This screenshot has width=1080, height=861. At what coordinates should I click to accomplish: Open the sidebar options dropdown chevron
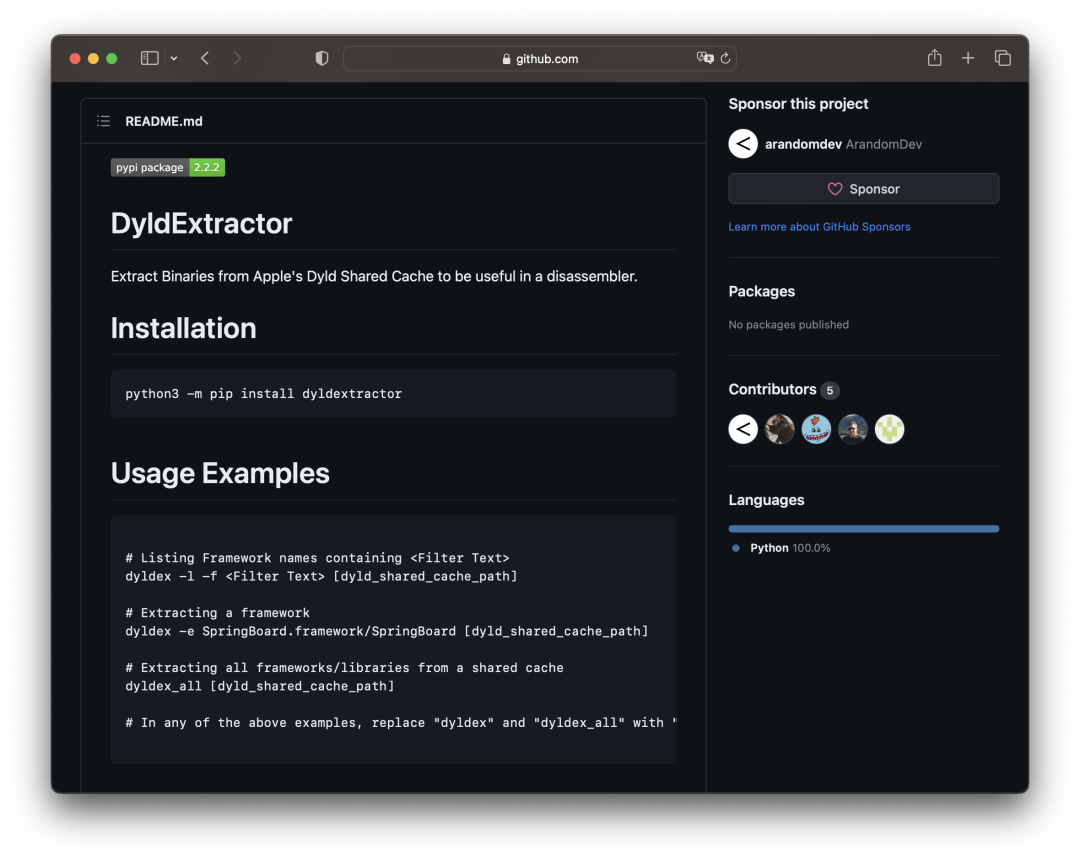[x=174, y=59]
